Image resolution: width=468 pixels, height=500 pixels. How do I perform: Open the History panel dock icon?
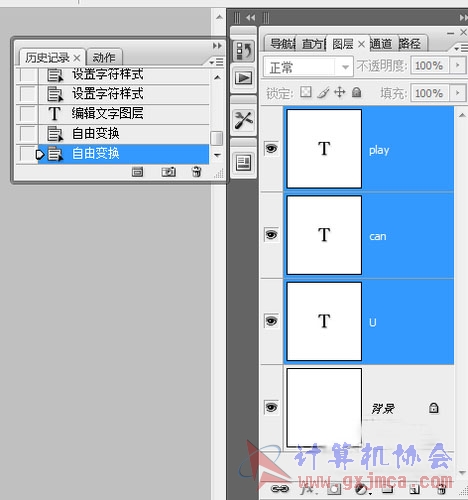coord(244,51)
